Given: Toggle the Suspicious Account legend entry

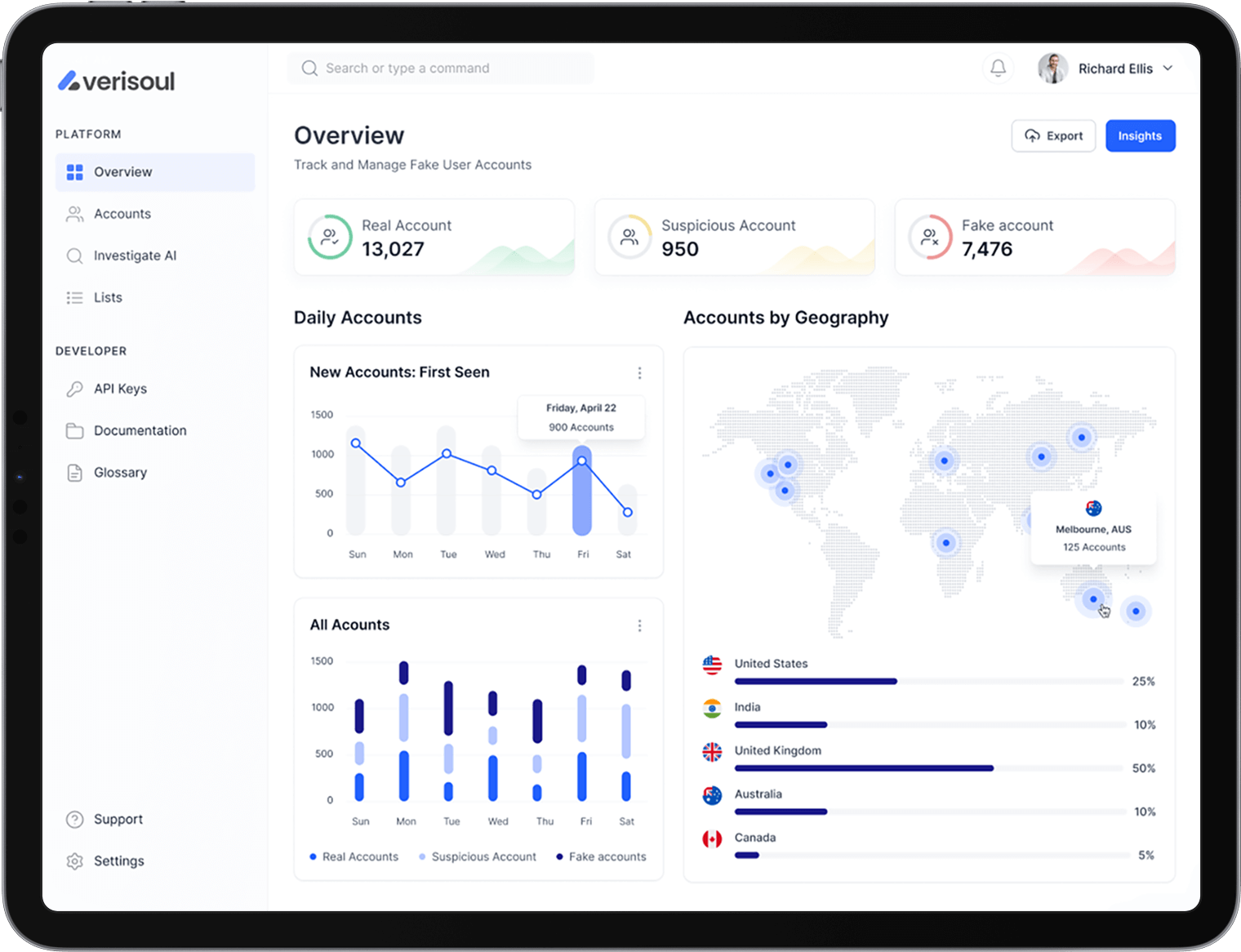Looking at the screenshot, I should click(478, 856).
